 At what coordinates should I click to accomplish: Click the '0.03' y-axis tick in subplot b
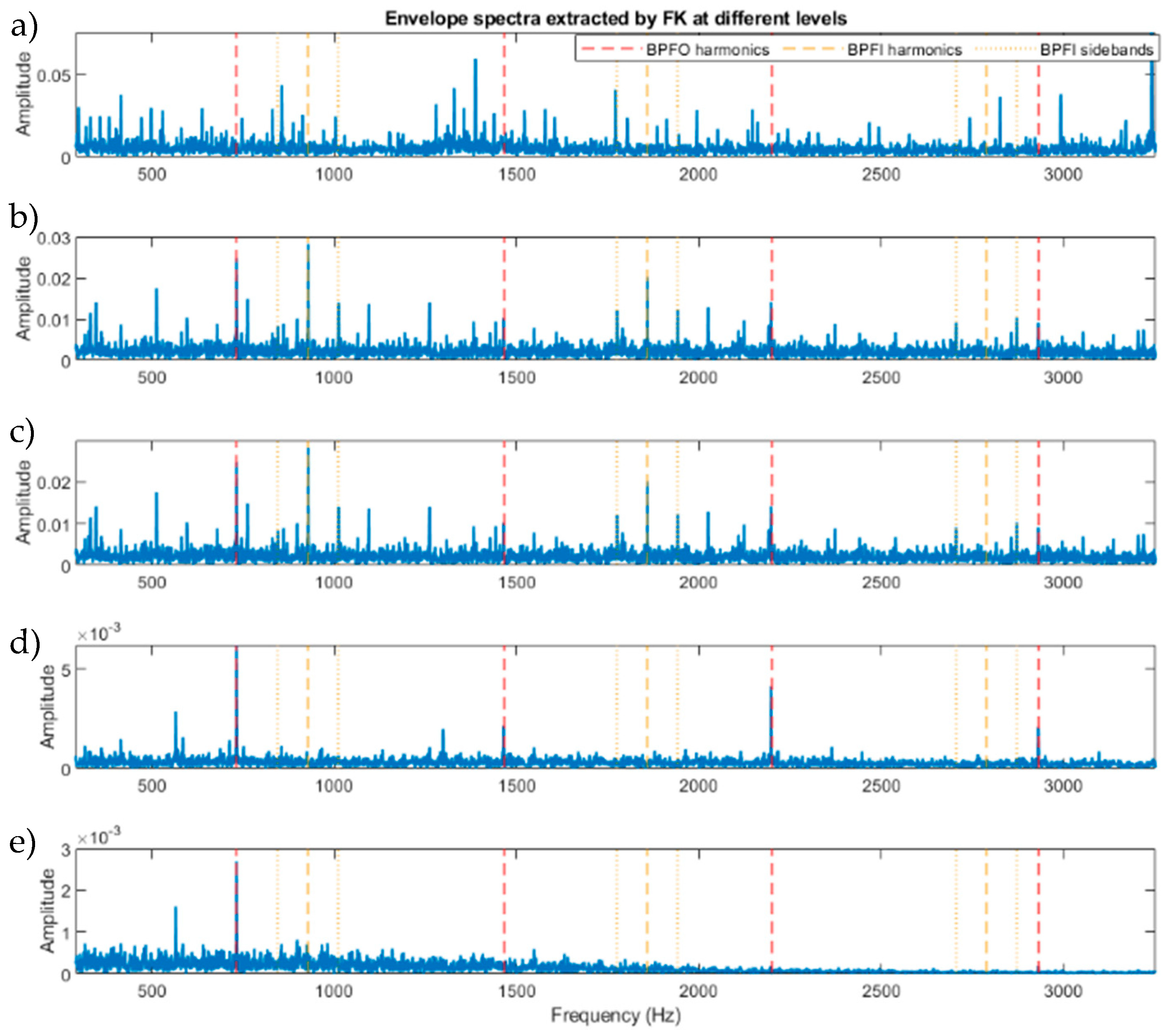pos(54,238)
